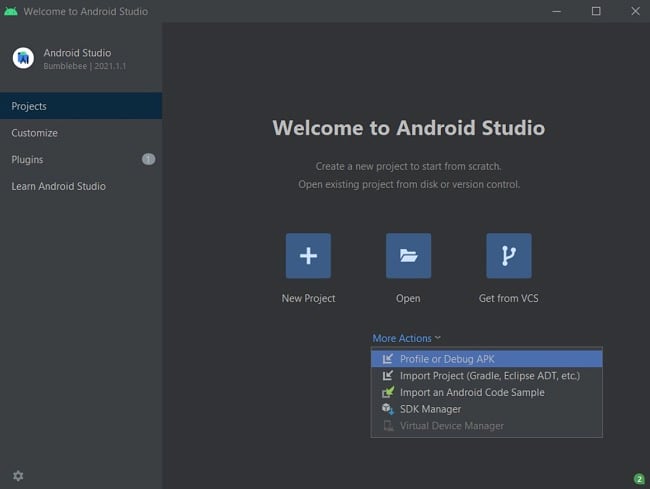Viewport: 650px width, 489px height.
Task: Click the New Project plus icon
Action: click(x=308, y=255)
